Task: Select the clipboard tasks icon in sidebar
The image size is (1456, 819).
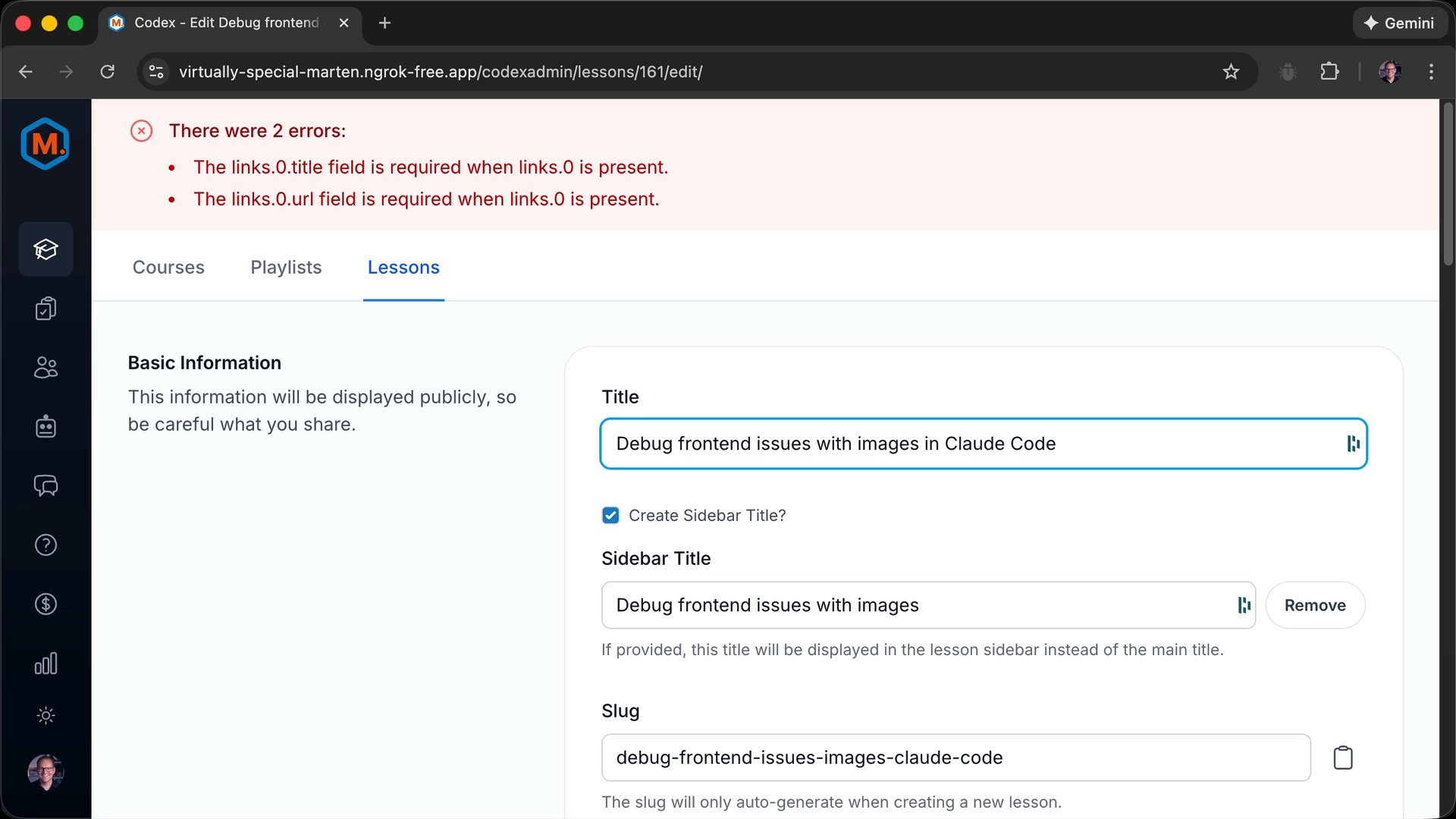Action: (x=45, y=308)
